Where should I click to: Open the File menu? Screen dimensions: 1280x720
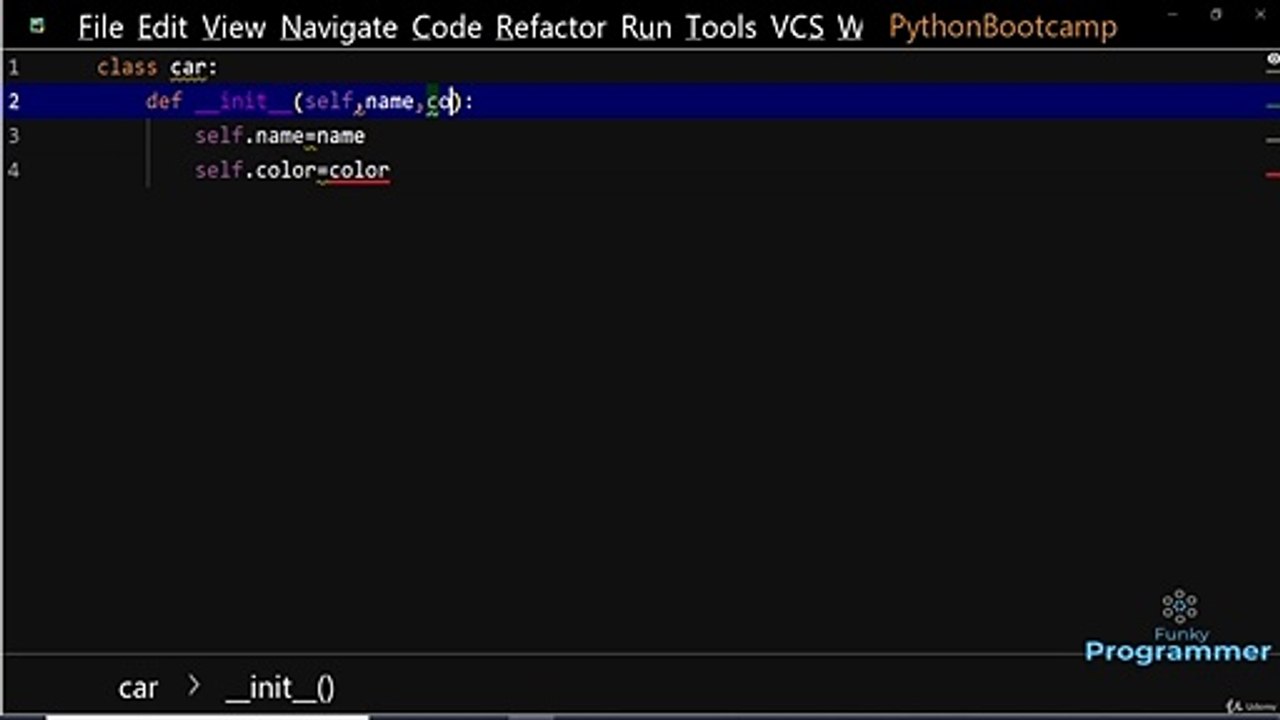click(100, 27)
